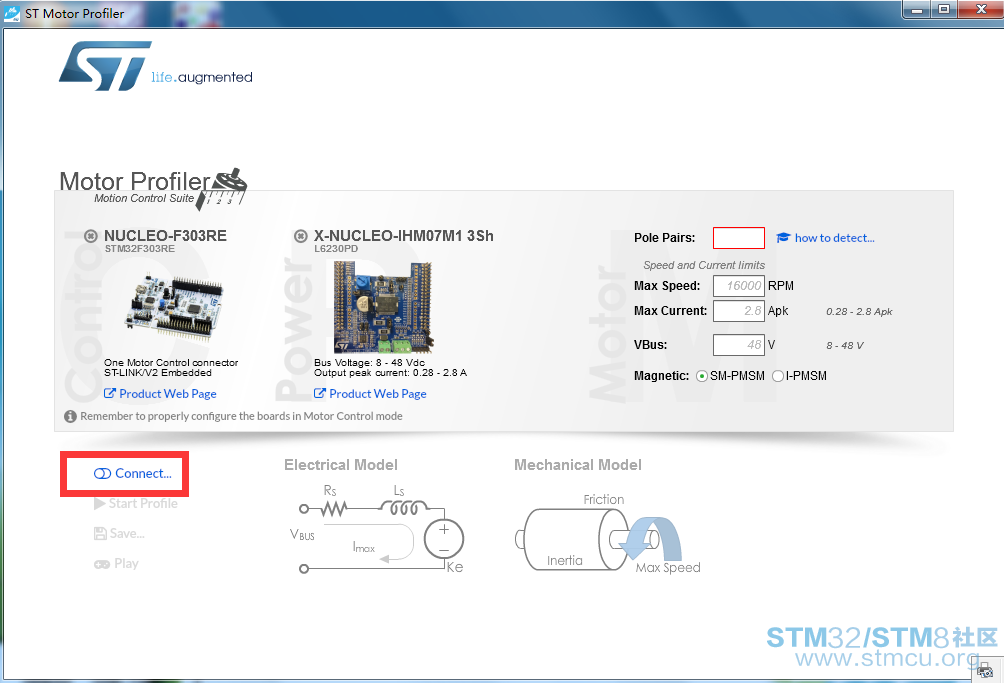The width and height of the screenshot is (1004, 683).
Task: Click the Electrical Model circuit diagram
Action: (378, 530)
